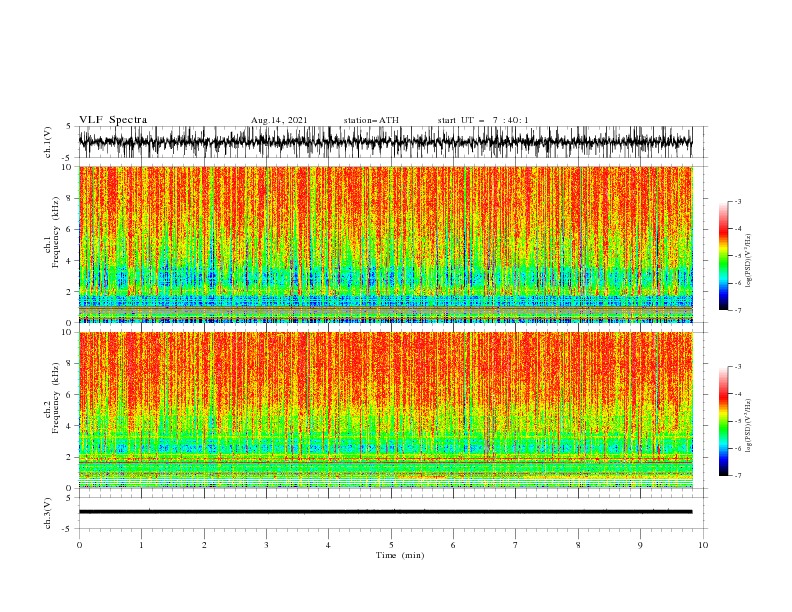Screen dimensions: 792x612
Task: Click the "4" kHz tick on ch.1 frequency axis
Action: coord(69,261)
